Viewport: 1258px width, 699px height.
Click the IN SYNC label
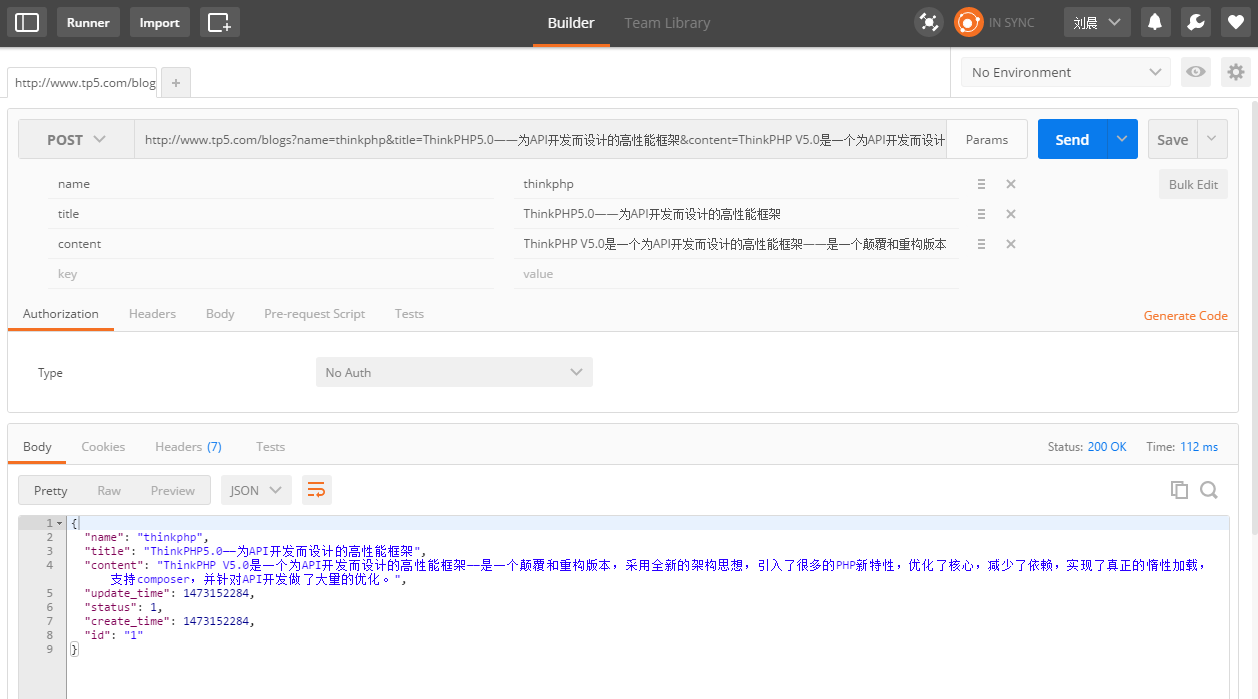1011,22
